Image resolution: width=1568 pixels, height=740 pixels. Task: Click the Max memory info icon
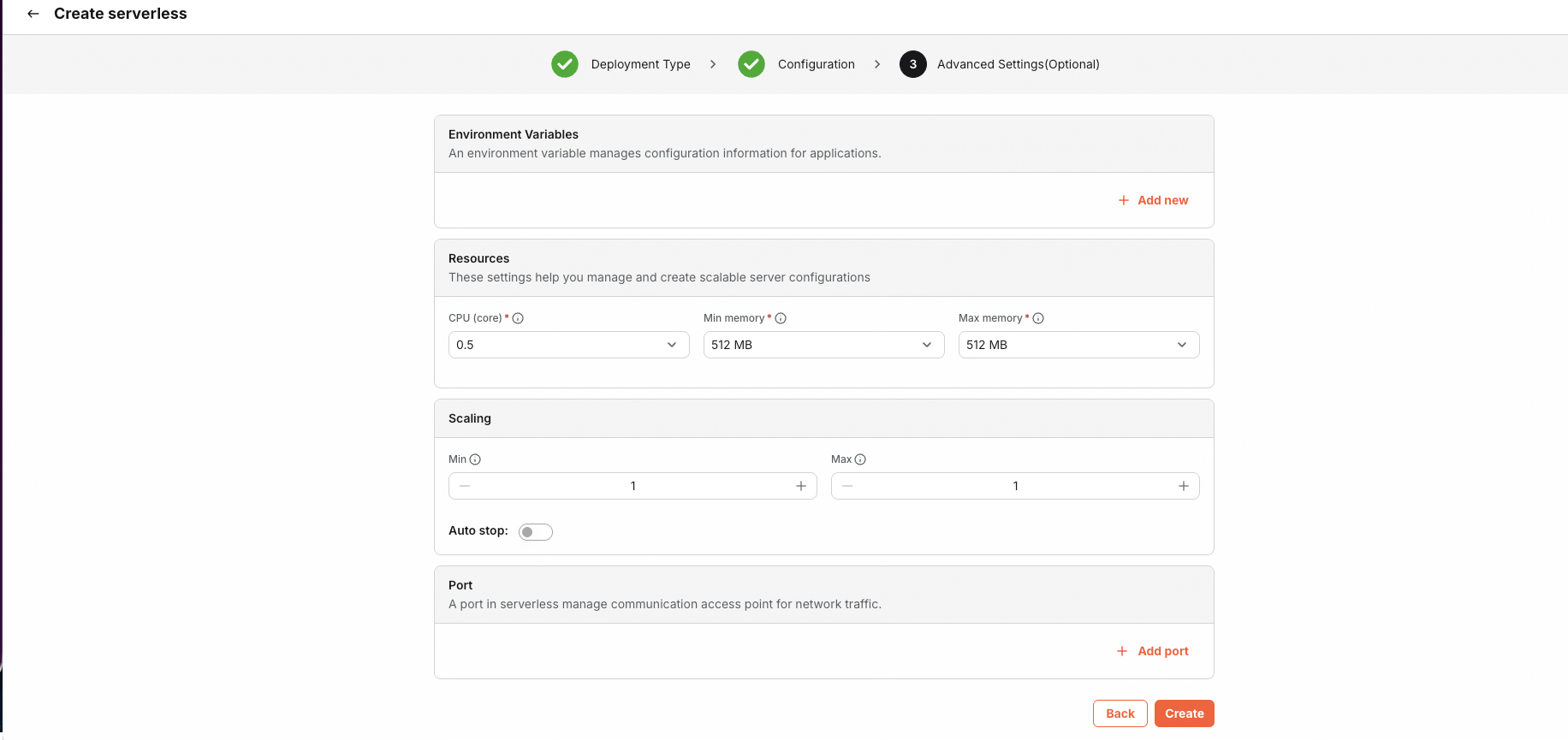click(x=1038, y=318)
